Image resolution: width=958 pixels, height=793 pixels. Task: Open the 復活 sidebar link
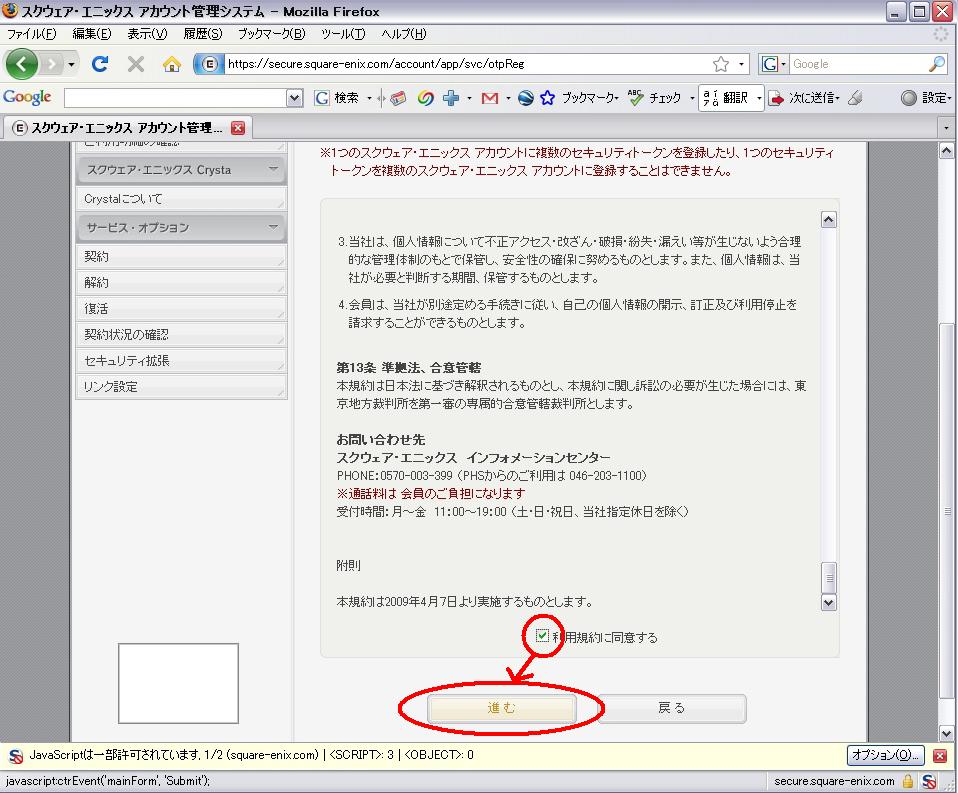coord(181,309)
